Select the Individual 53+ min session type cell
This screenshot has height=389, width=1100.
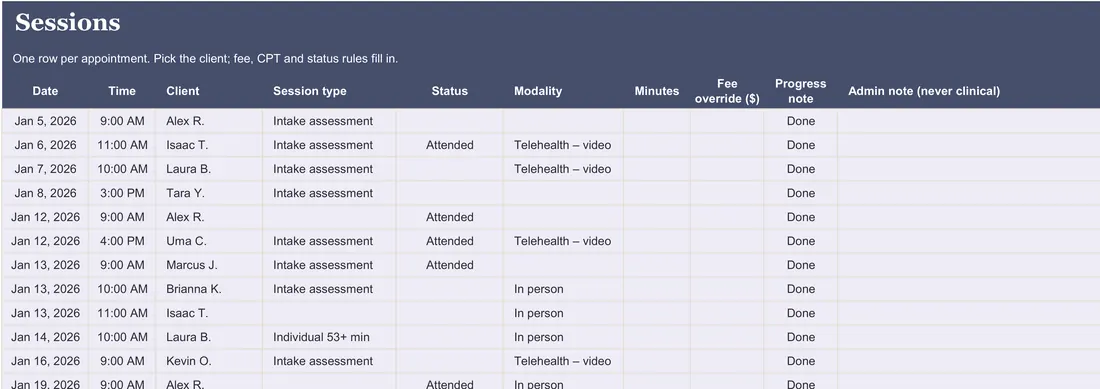(x=329, y=337)
